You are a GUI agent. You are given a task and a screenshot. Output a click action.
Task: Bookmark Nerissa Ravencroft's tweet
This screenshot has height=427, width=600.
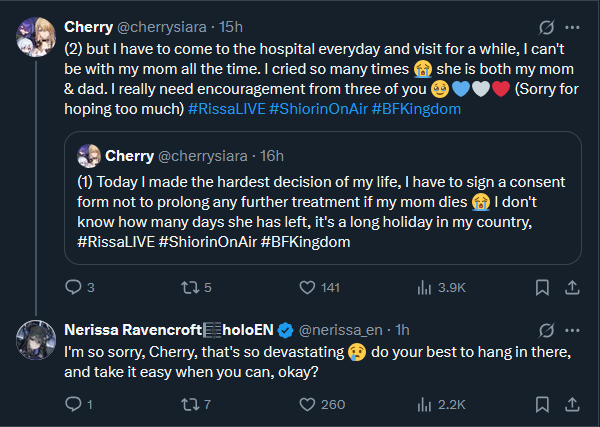point(541,404)
